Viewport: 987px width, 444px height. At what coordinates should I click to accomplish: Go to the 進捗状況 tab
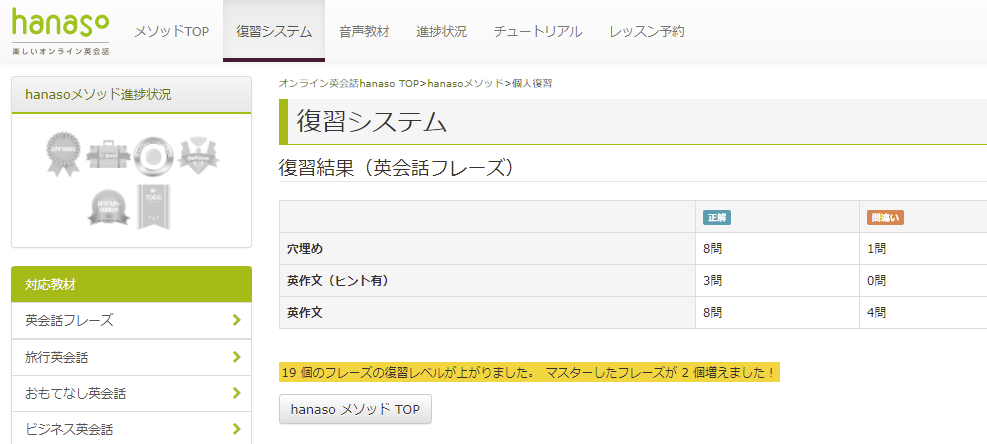click(x=441, y=31)
